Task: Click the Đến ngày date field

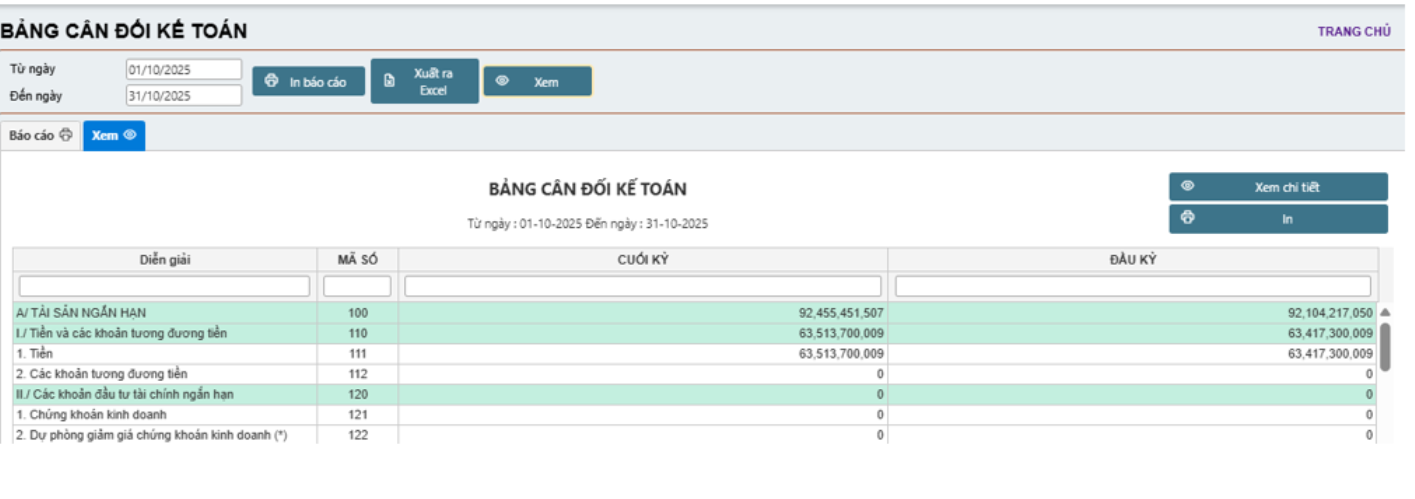Action: click(183, 96)
